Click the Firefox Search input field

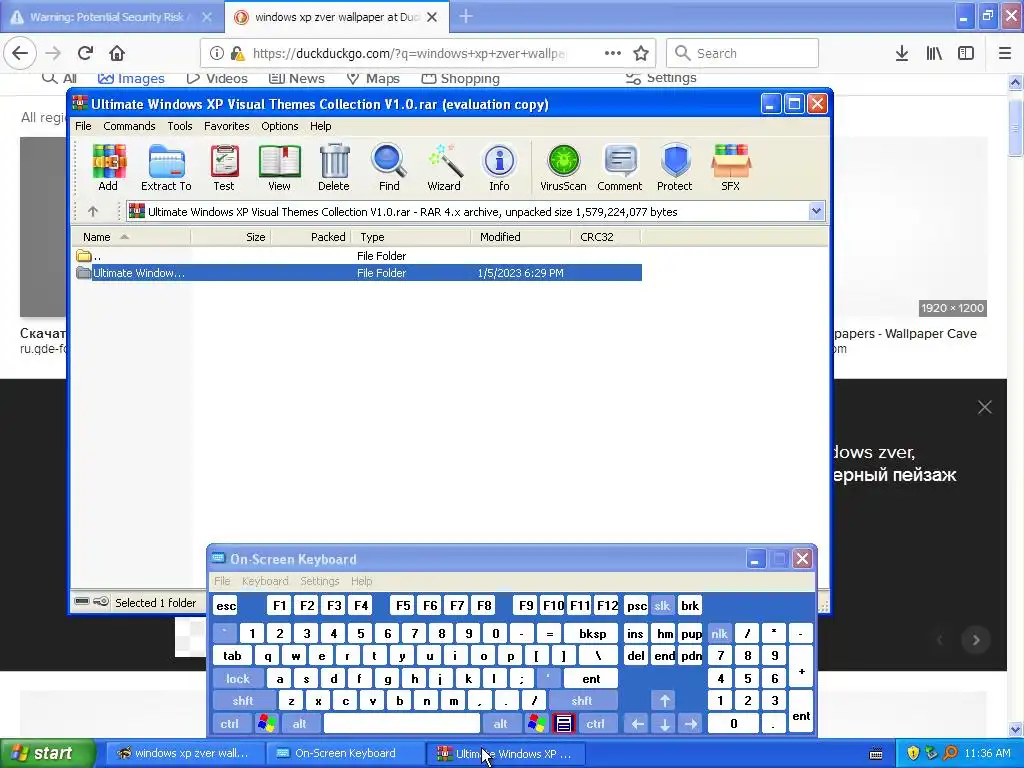[743, 54]
